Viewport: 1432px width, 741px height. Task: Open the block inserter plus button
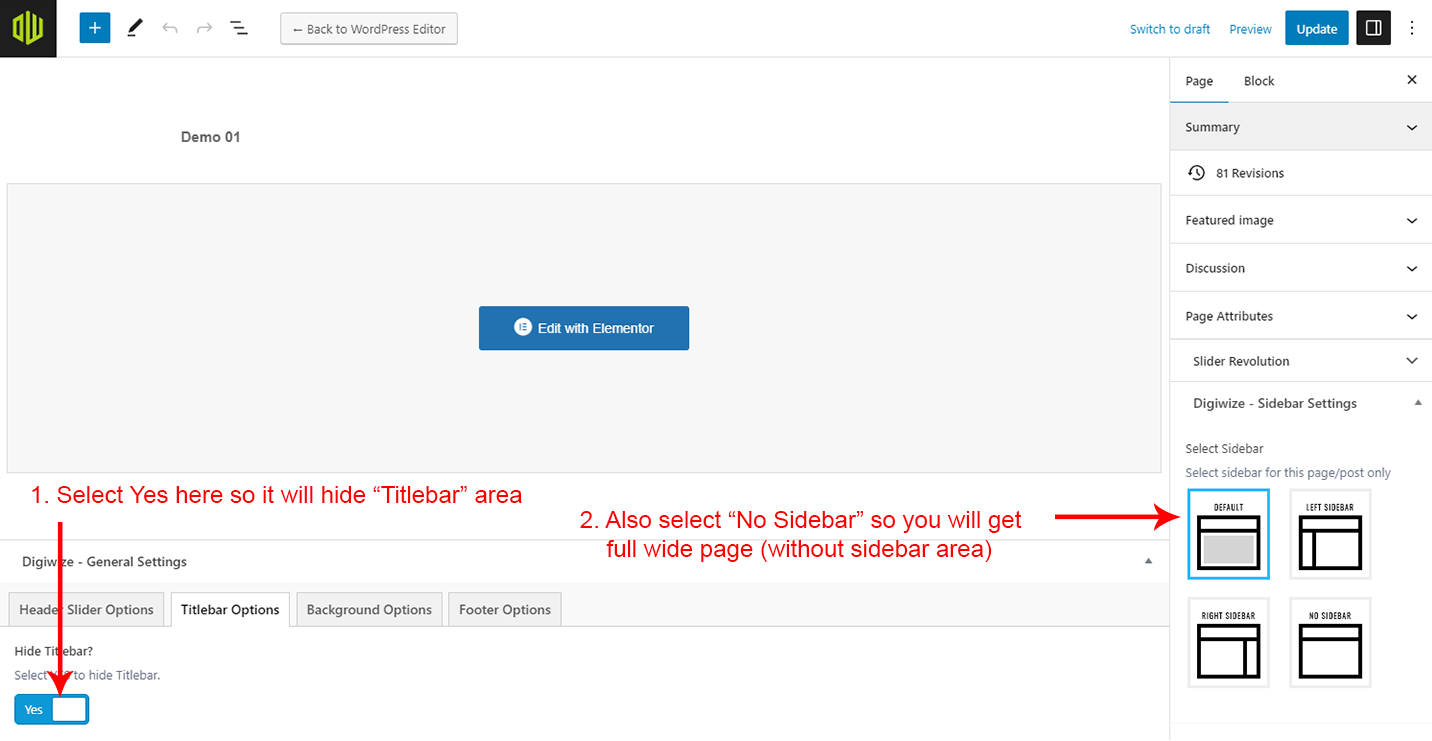(95, 28)
